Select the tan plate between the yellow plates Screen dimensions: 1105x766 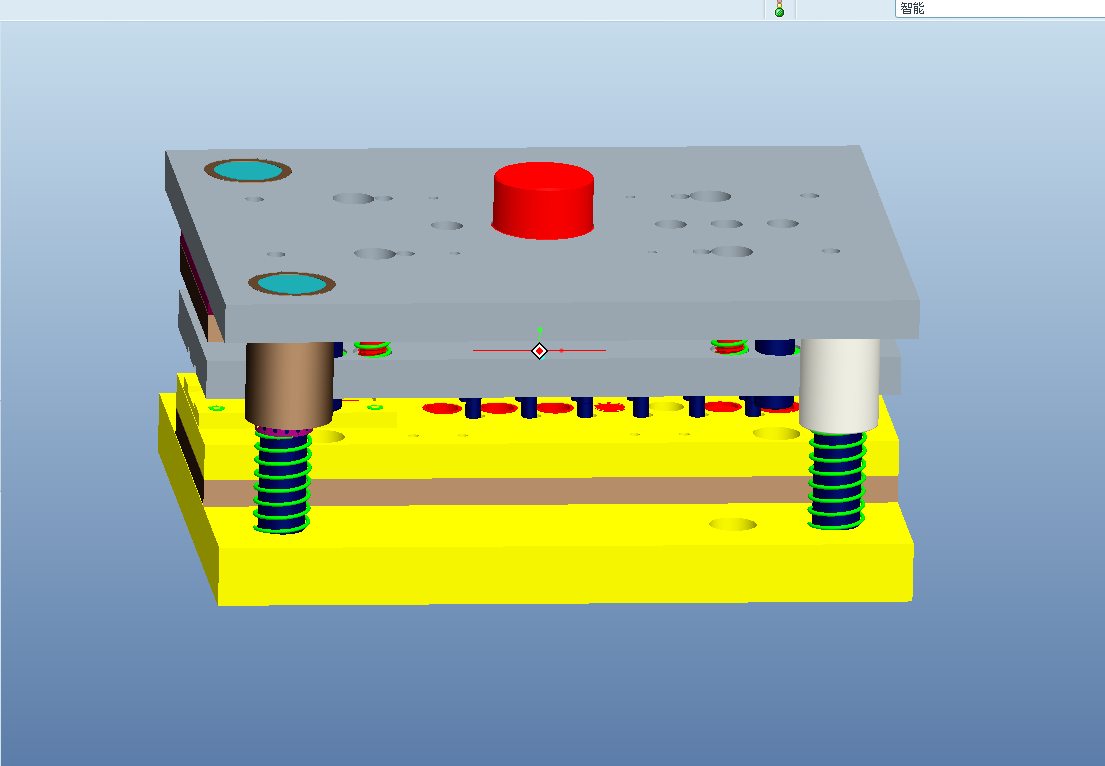pos(550,490)
